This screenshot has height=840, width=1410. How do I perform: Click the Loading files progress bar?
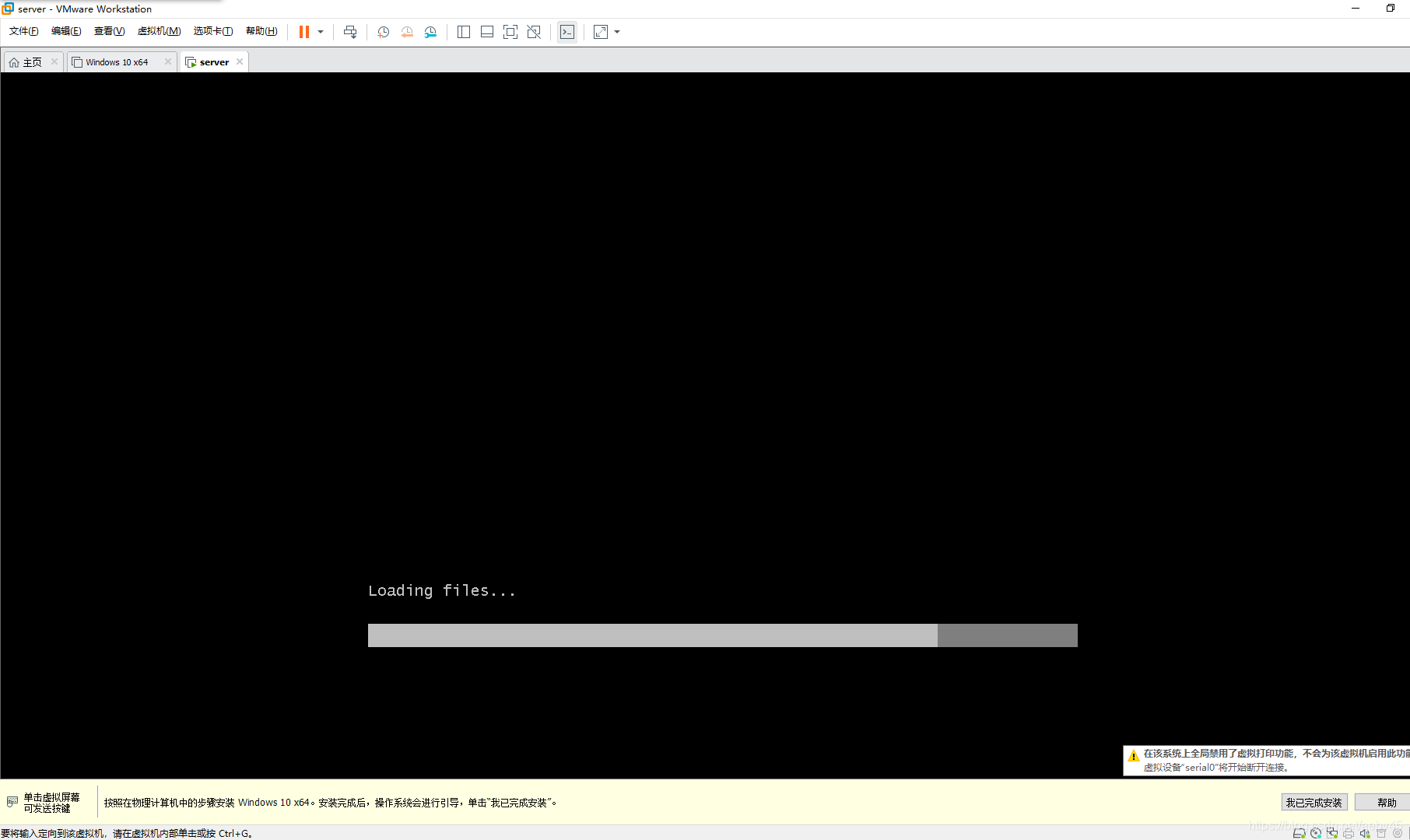coord(723,635)
